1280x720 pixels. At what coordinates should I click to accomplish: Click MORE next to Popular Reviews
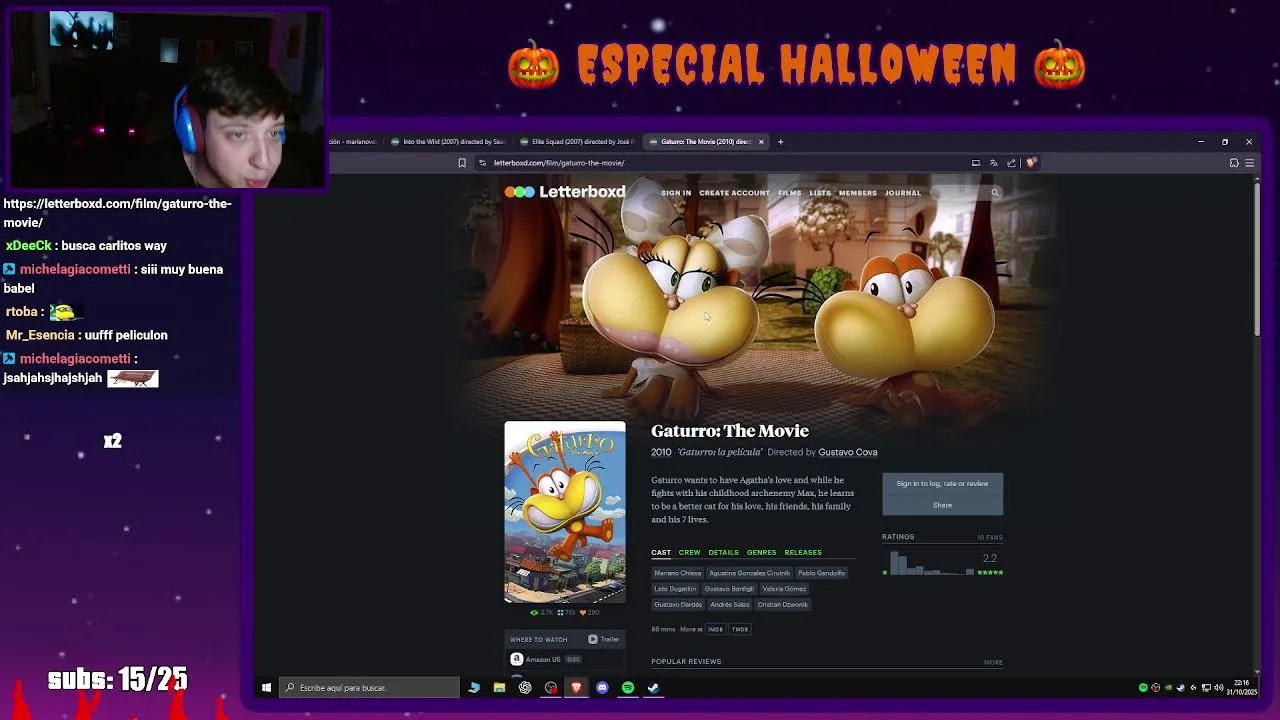click(x=993, y=662)
